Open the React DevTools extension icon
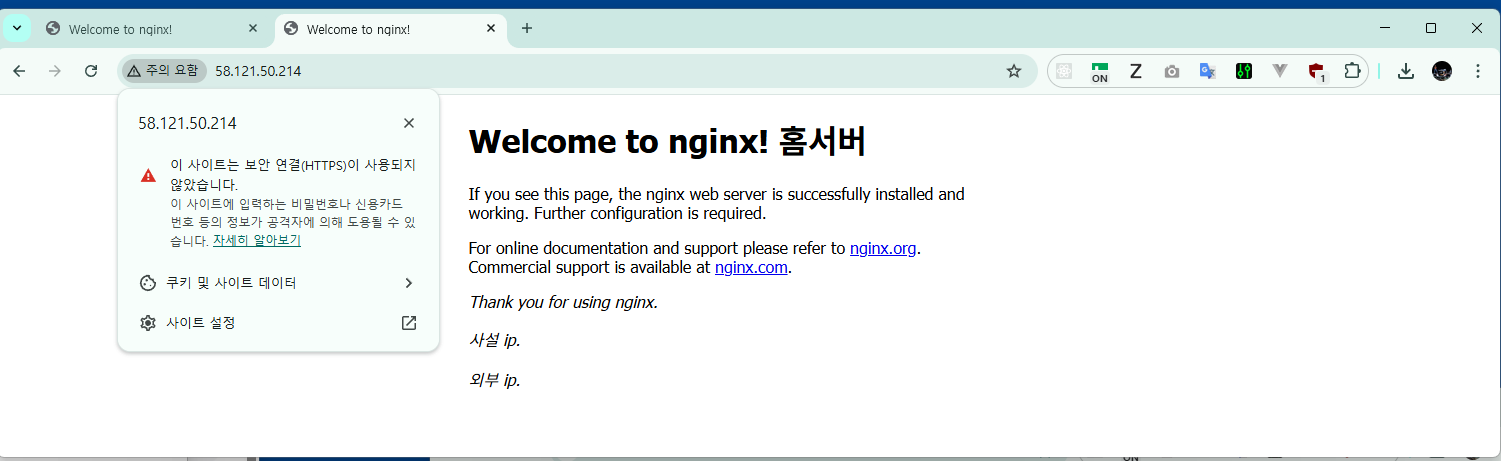The height and width of the screenshot is (461, 1501). [x=1064, y=71]
